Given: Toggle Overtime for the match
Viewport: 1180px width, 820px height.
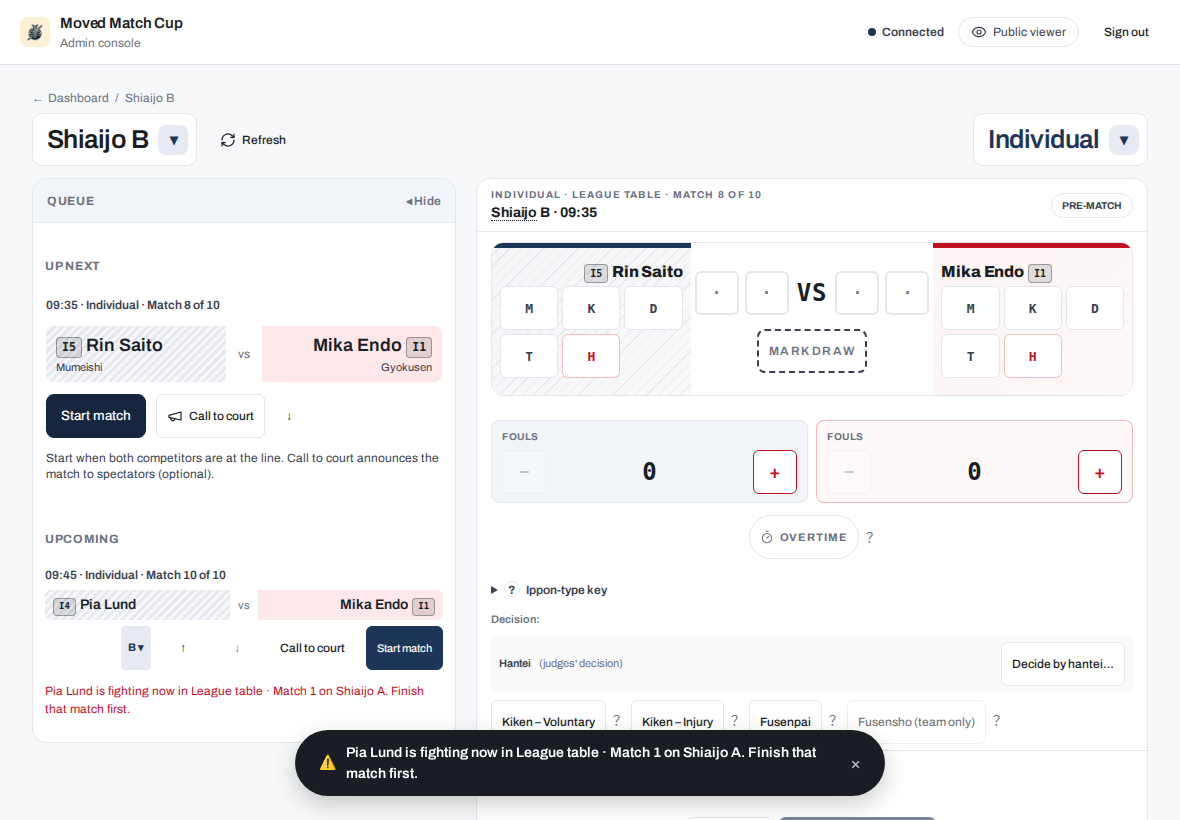Looking at the screenshot, I should (804, 537).
